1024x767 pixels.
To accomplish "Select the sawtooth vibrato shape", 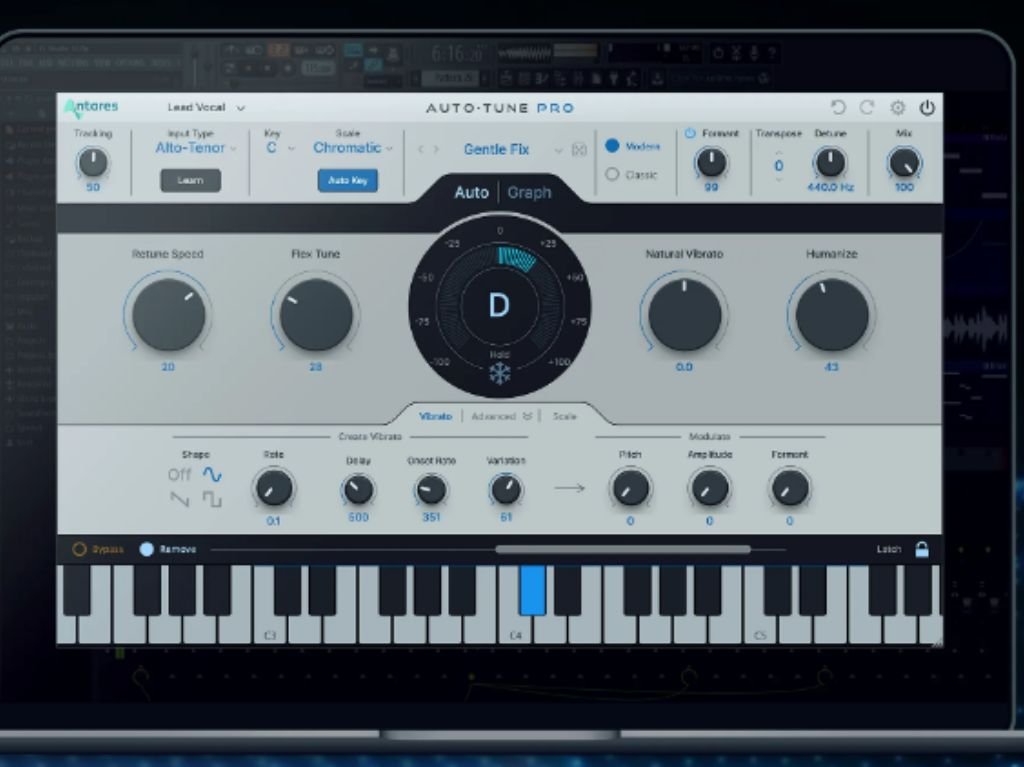I will (179, 500).
